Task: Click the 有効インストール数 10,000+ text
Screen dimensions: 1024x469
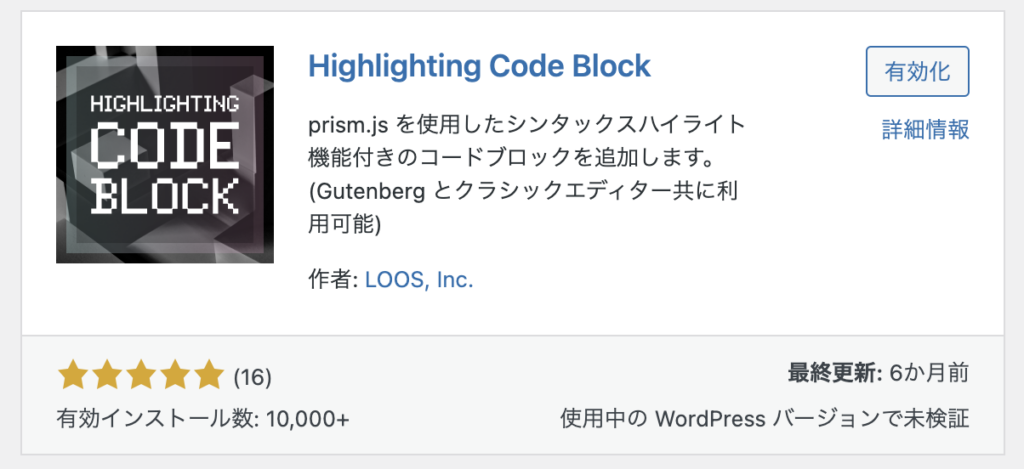Action: [x=203, y=417]
